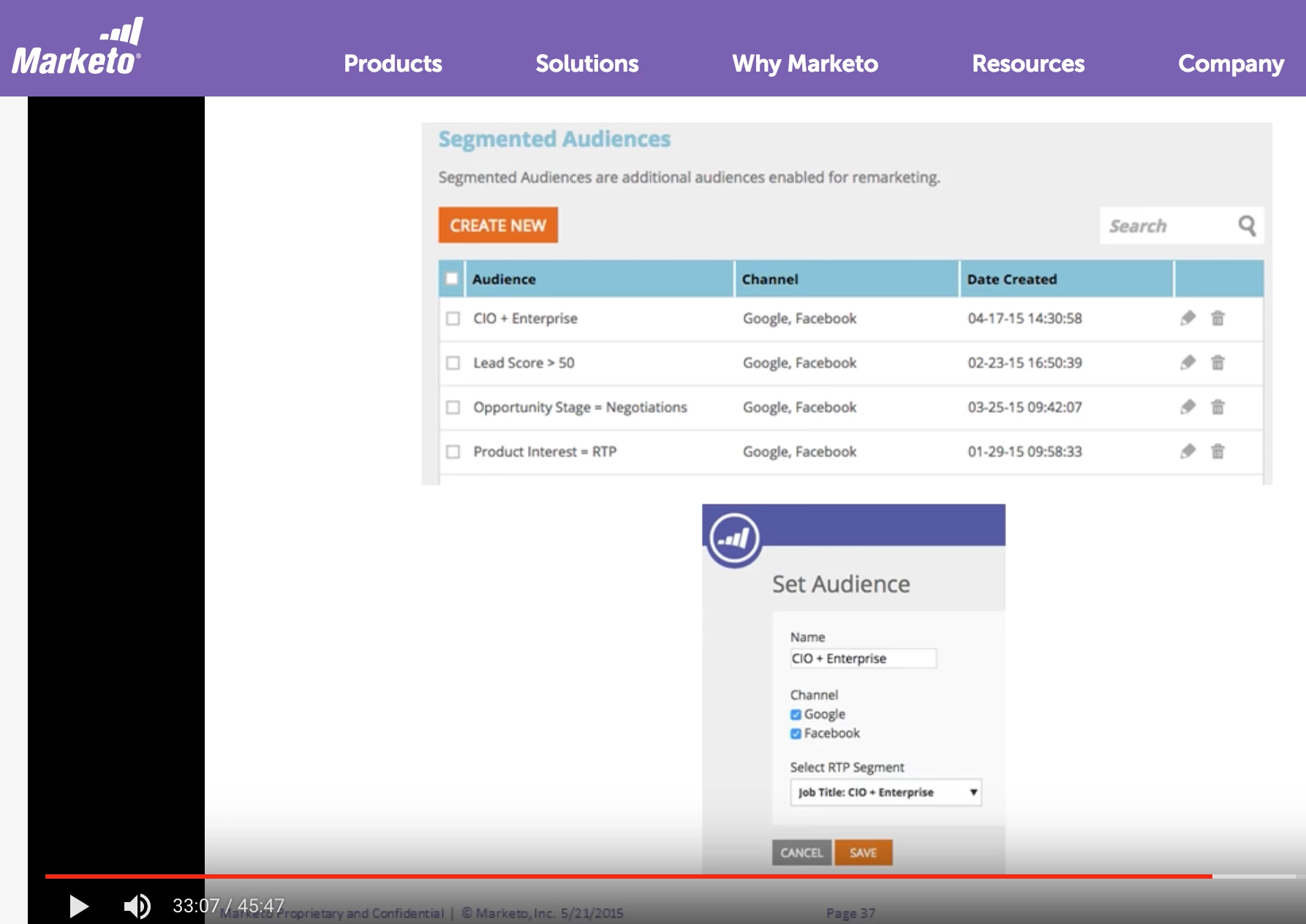1306x924 pixels.
Task: Click the Segmented Audiences heading
Action: tap(554, 140)
